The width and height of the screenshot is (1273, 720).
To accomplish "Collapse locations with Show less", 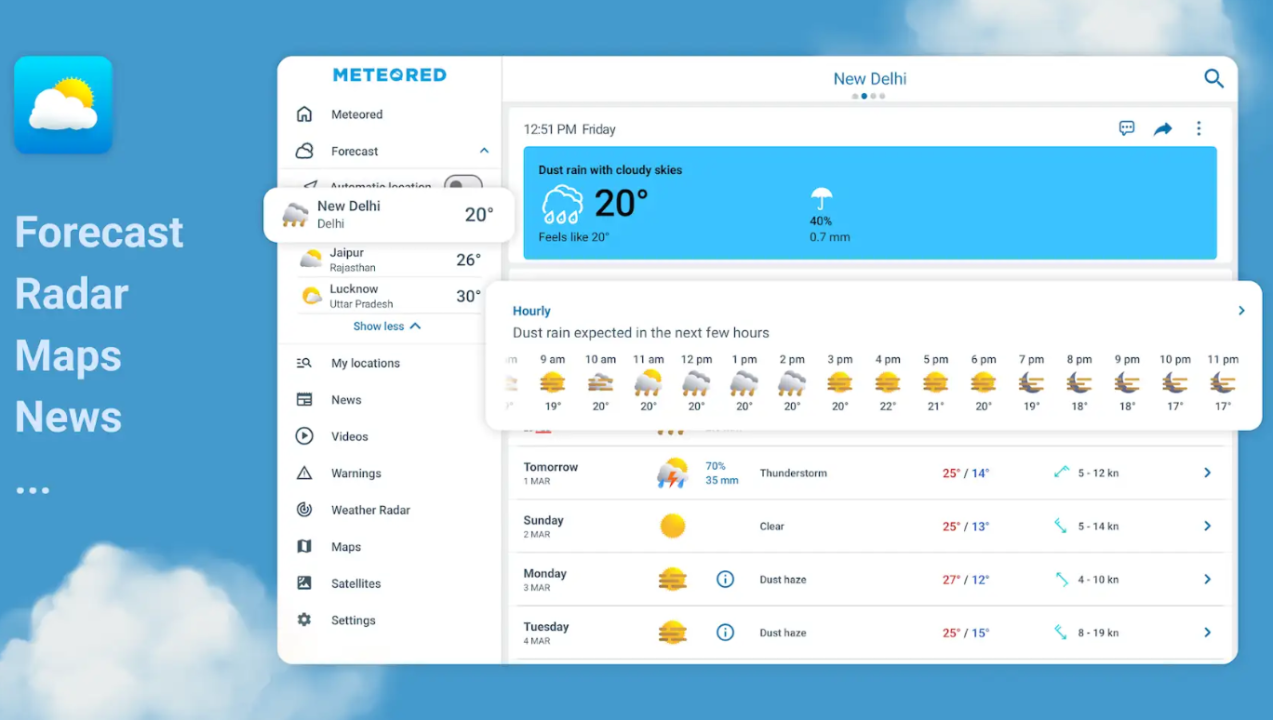I will tap(387, 326).
